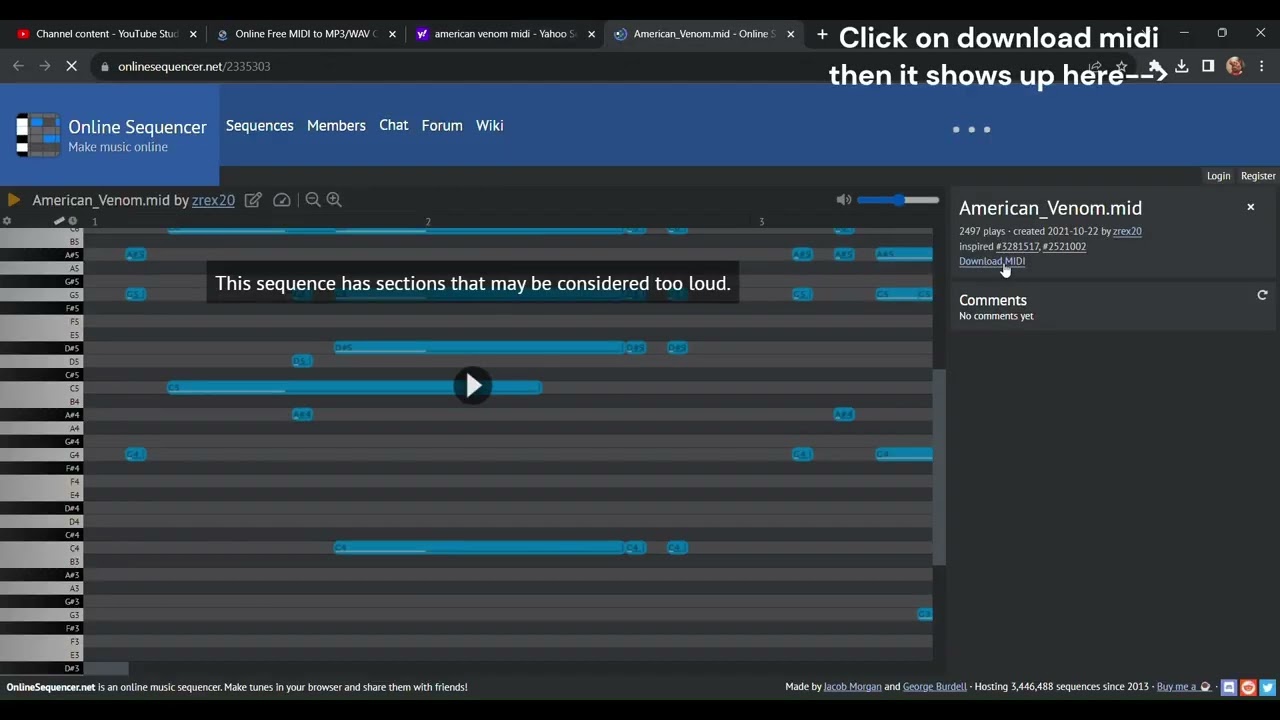Click the horizontal scrollbar below the piano keys
The height and width of the screenshot is (720, 1280).
click(x=105, y=668)
